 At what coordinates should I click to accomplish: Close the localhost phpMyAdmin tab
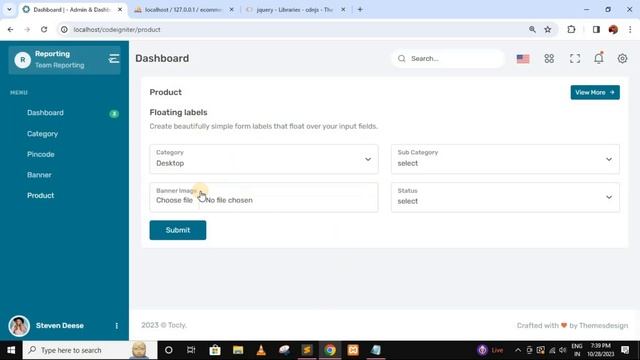click(231, 9)
